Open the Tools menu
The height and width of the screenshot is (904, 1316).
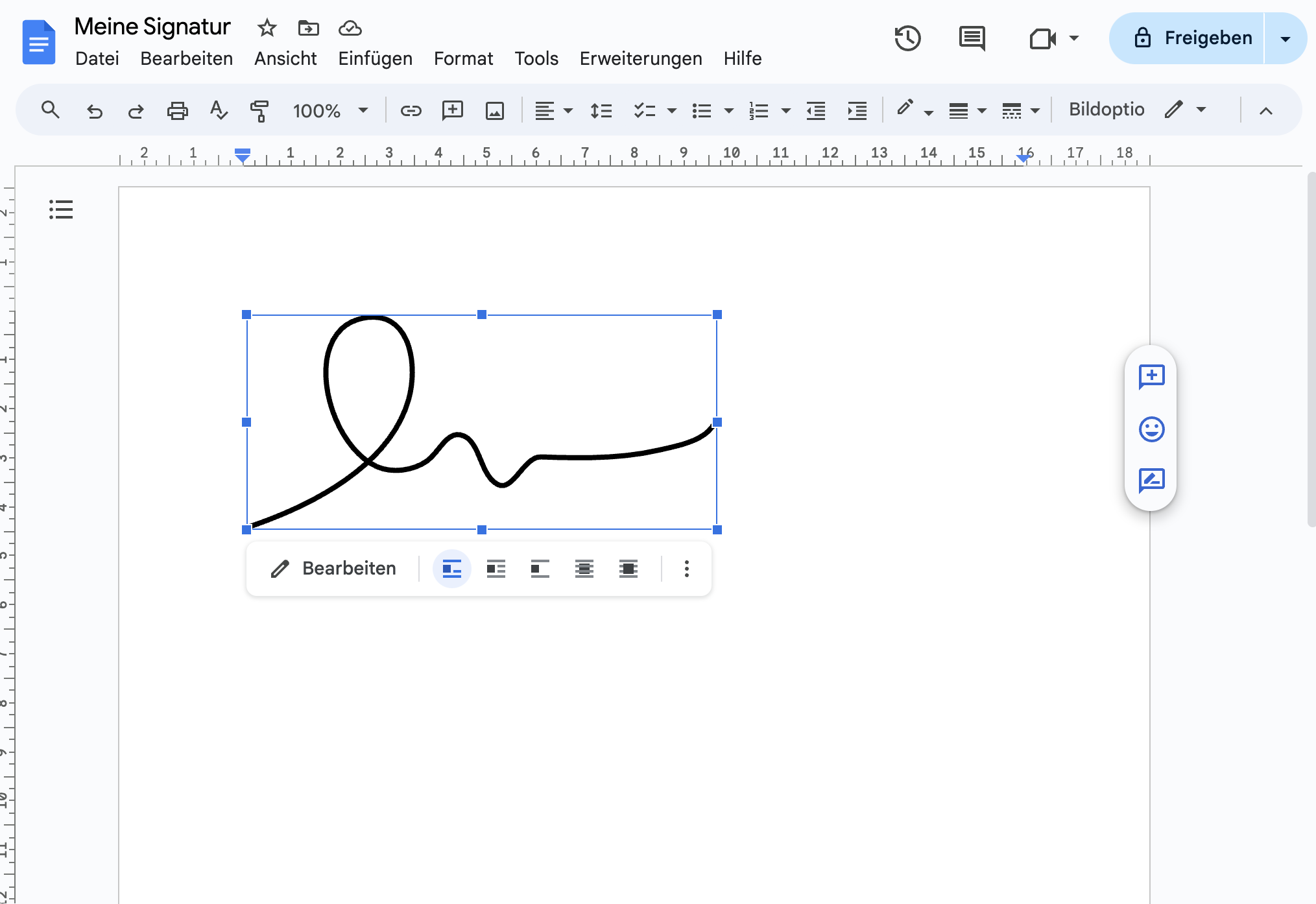point(536,58)
